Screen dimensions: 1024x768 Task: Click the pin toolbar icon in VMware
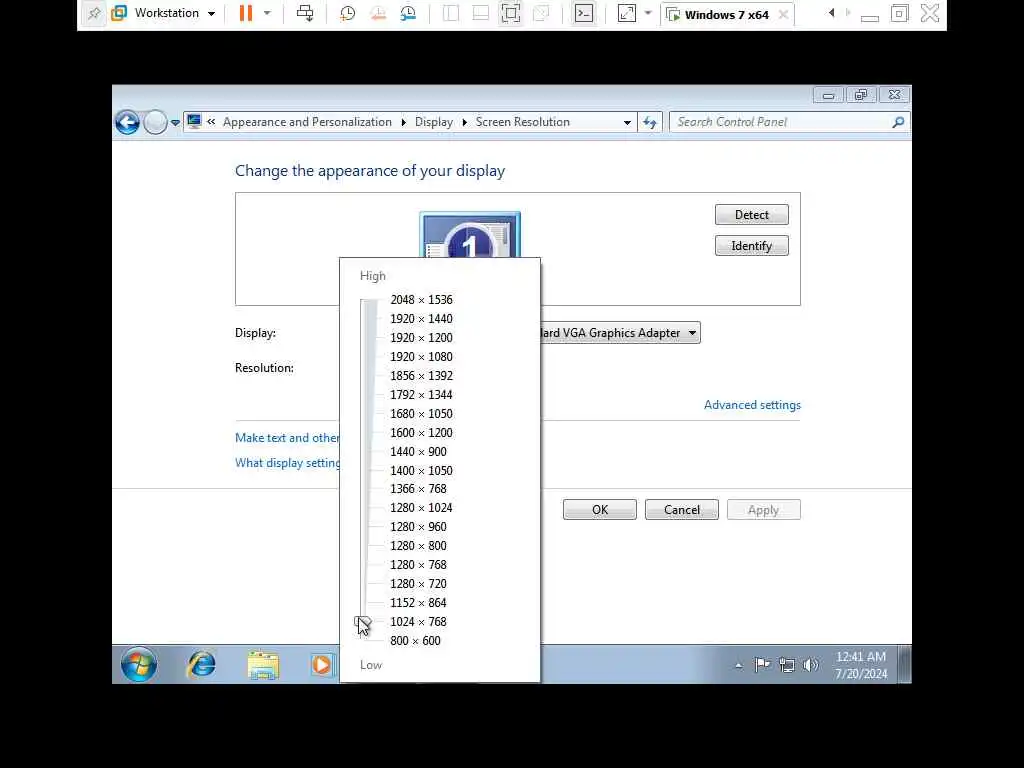[94, 13]
